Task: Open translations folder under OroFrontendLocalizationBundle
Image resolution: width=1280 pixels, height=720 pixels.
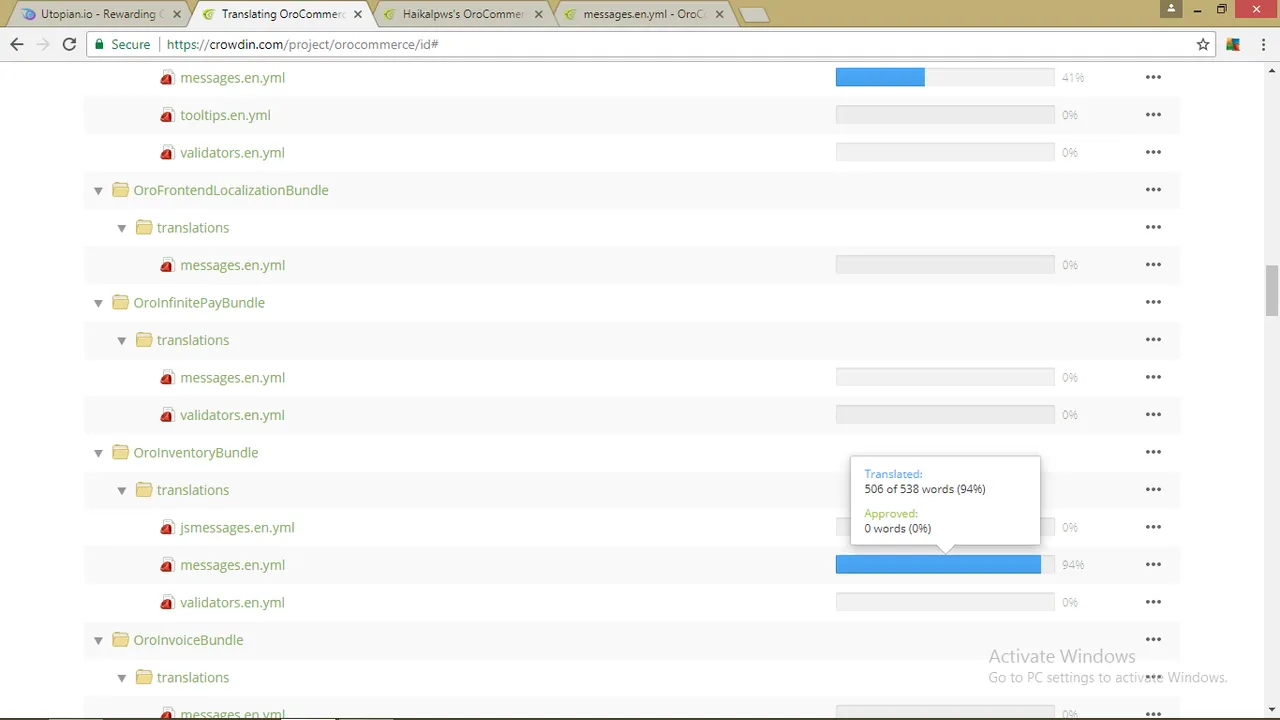Action: click(x=193, y=228)
